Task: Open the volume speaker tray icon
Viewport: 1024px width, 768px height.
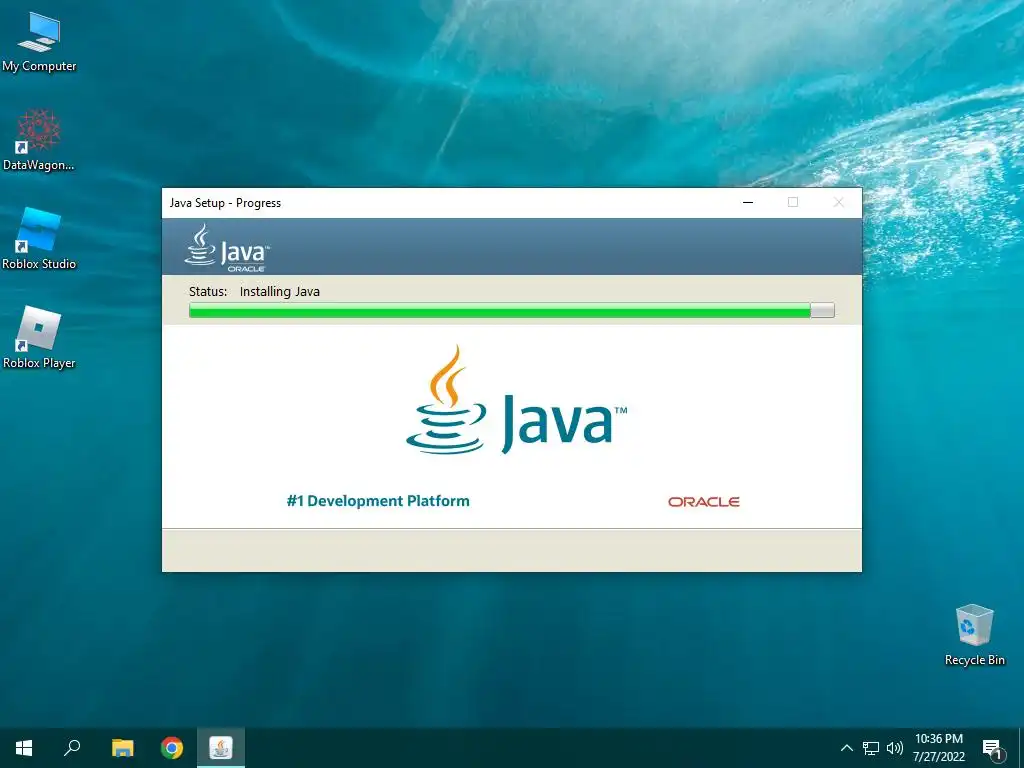Action: [x=894, y=748]
